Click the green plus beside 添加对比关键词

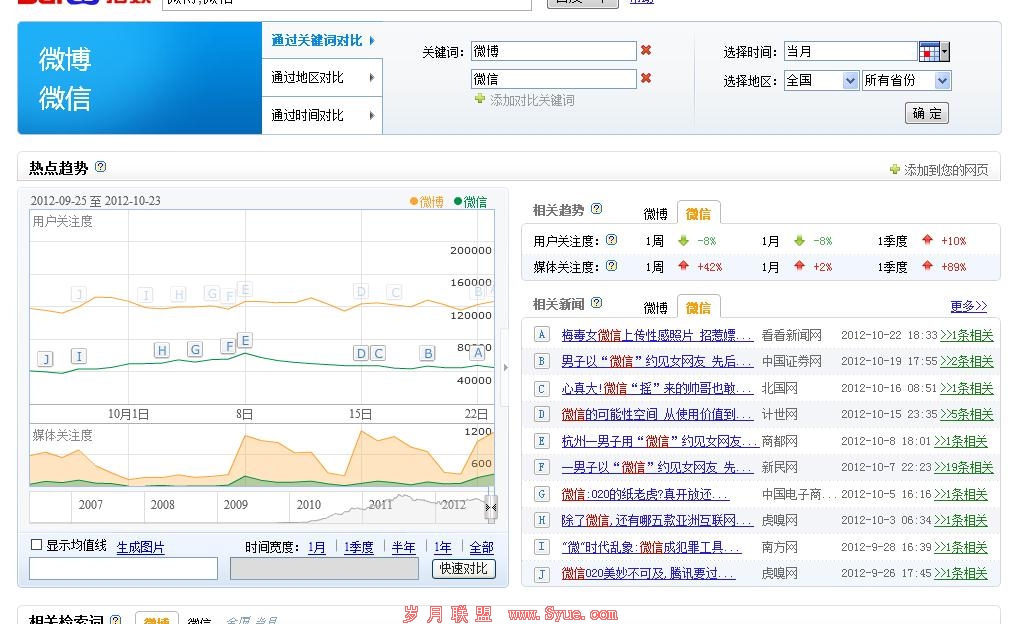point(480,99)
